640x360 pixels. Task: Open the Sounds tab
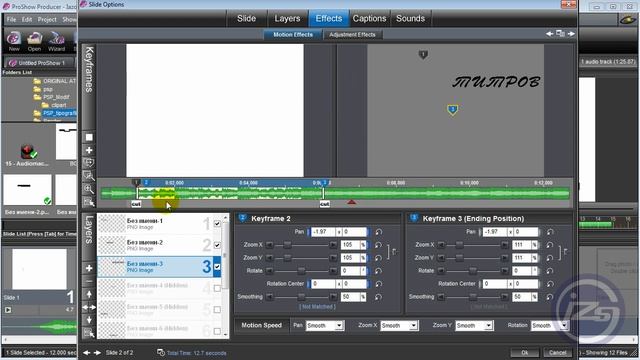[411, 18]
